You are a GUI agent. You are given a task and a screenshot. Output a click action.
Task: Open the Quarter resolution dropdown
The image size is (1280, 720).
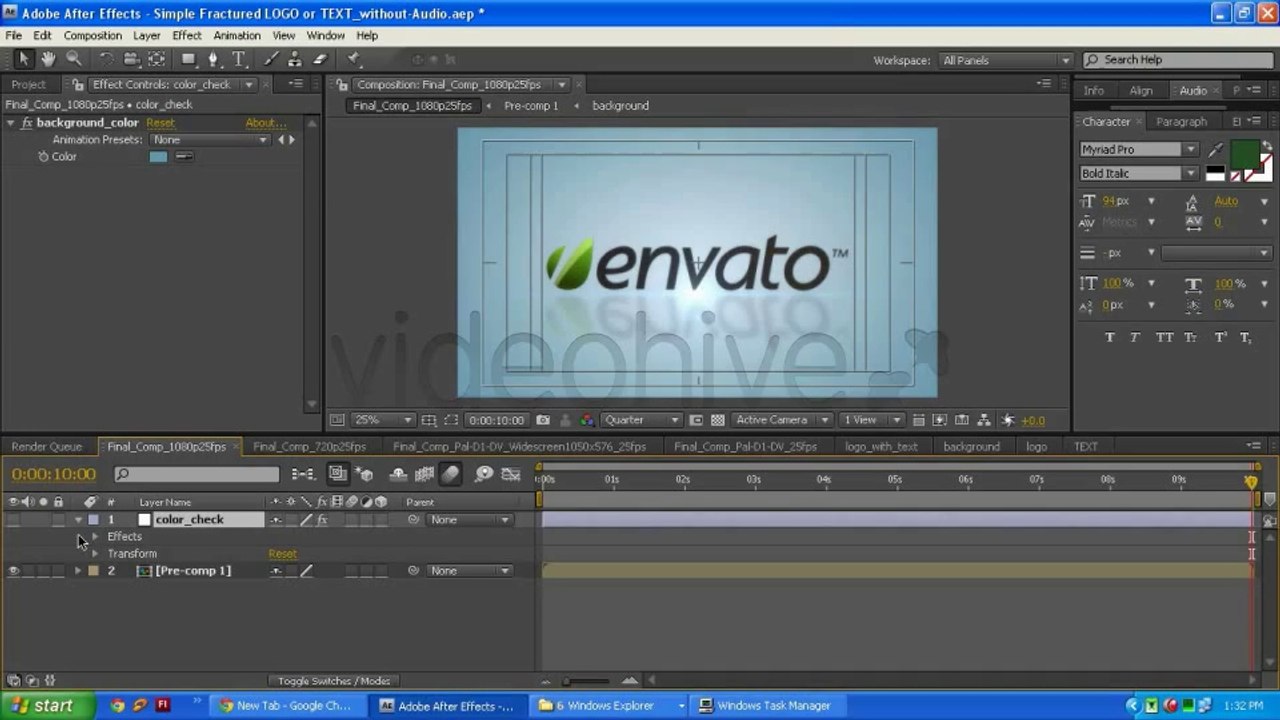tap(641, 420)
